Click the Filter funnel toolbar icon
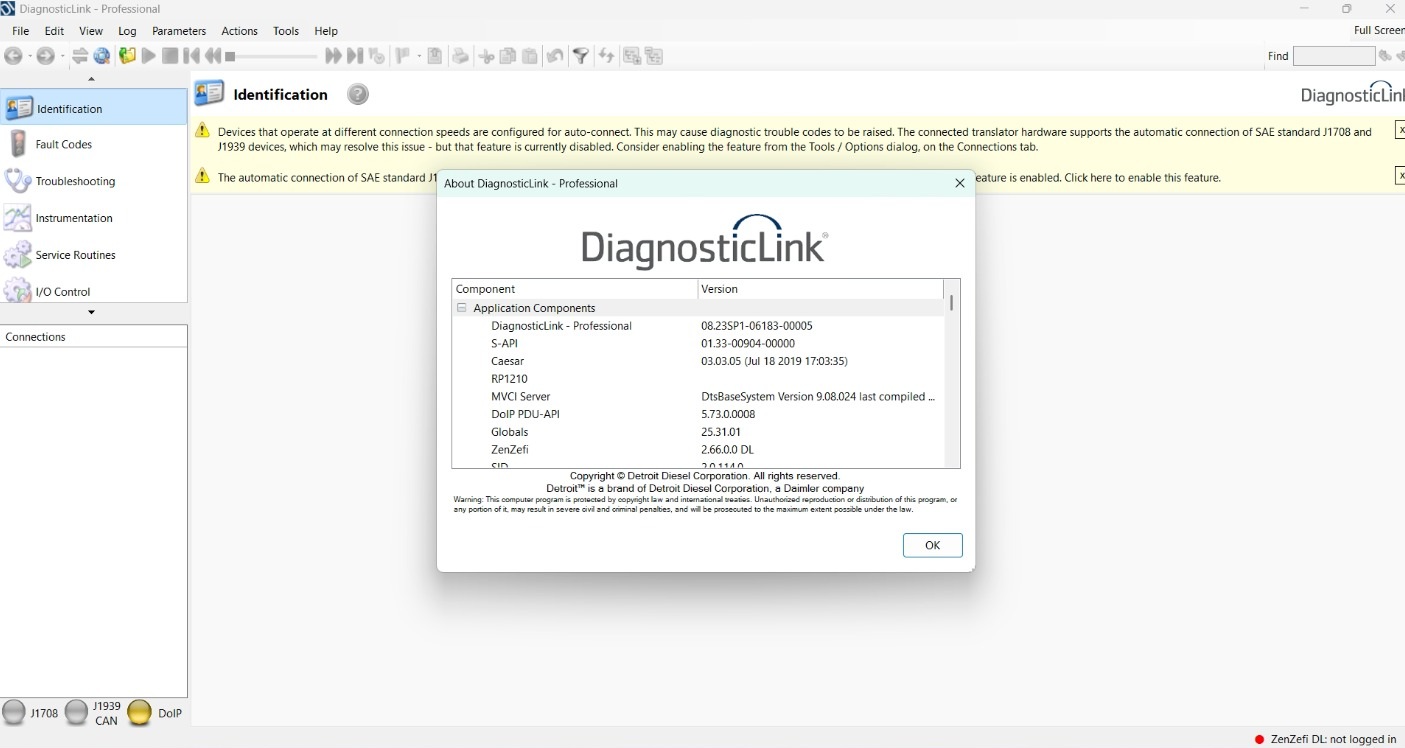The image size is (1405, 748). 580,56
